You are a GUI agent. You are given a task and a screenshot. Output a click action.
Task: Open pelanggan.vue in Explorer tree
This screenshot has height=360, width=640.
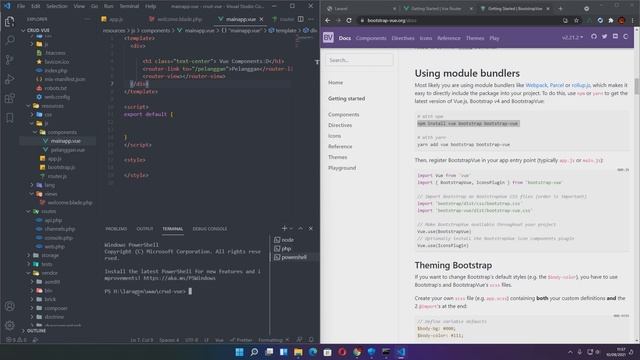coord(68,150)
